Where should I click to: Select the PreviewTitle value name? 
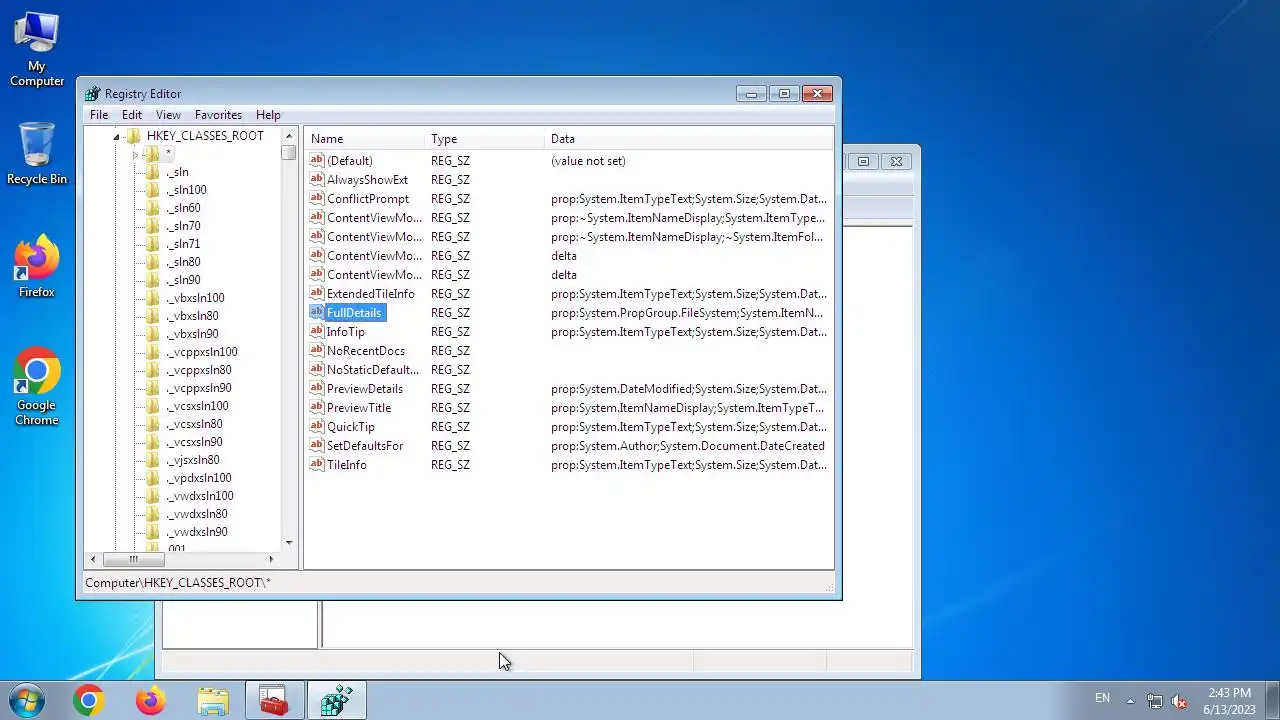[x=359, y=407]
